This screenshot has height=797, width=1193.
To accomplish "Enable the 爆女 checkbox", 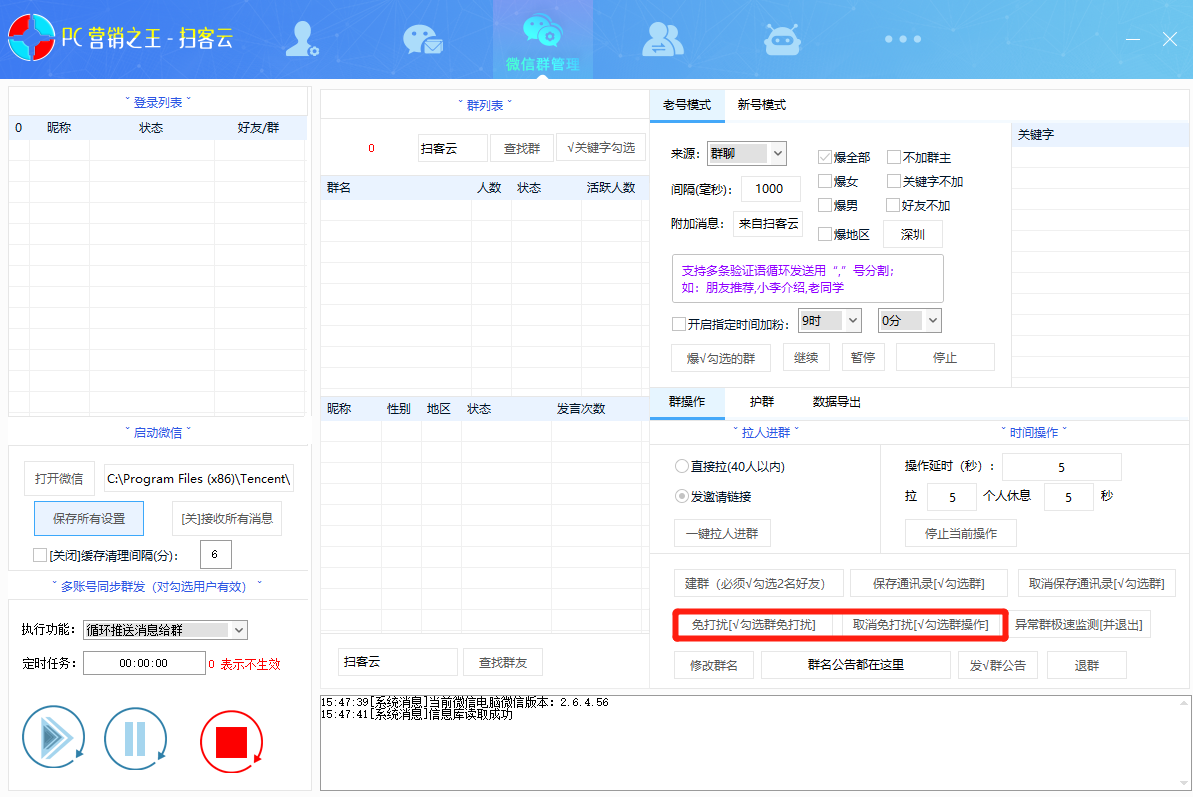I will 825,181.
